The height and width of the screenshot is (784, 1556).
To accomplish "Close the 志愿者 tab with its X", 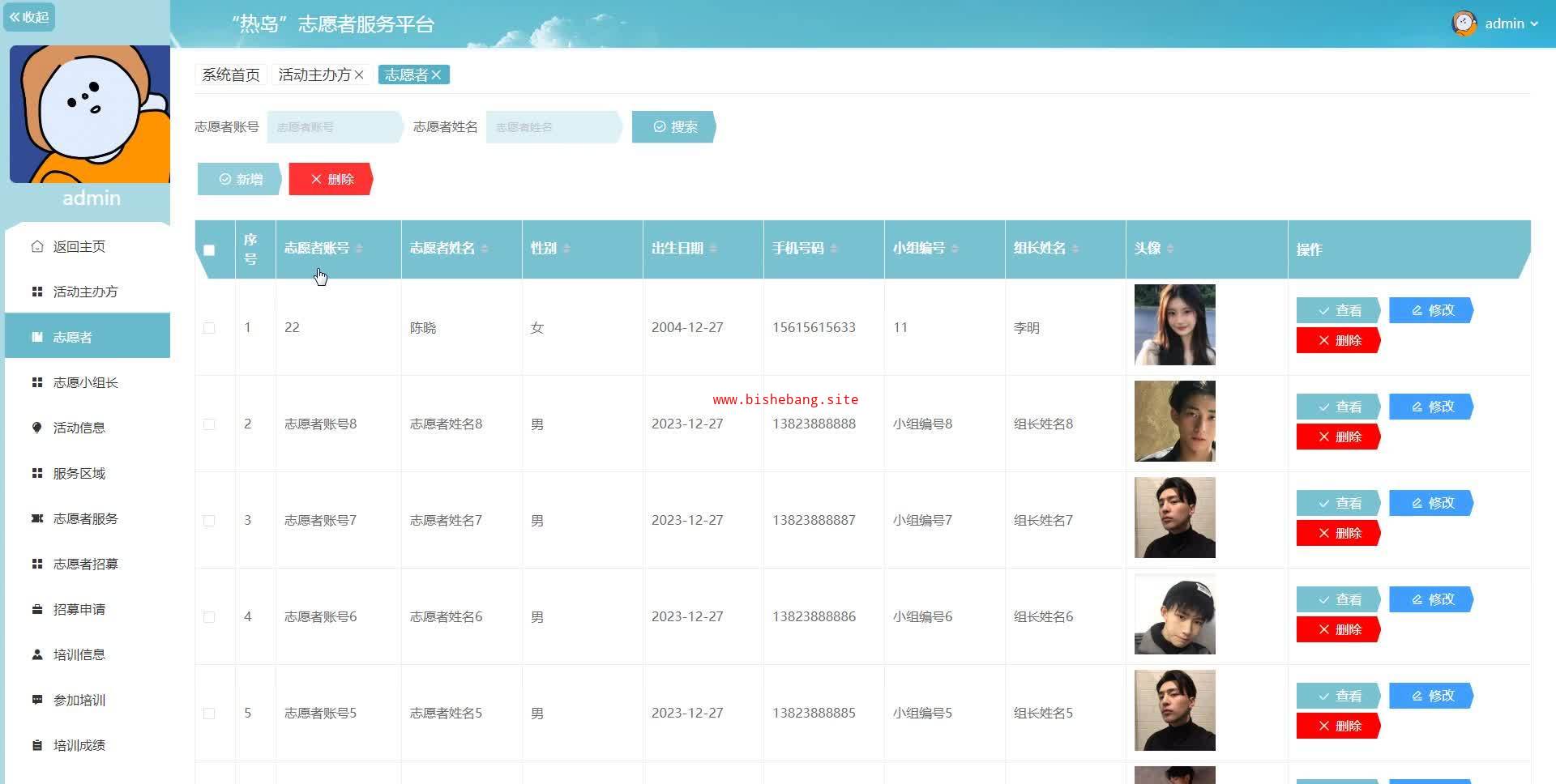I will pos(436,75).
